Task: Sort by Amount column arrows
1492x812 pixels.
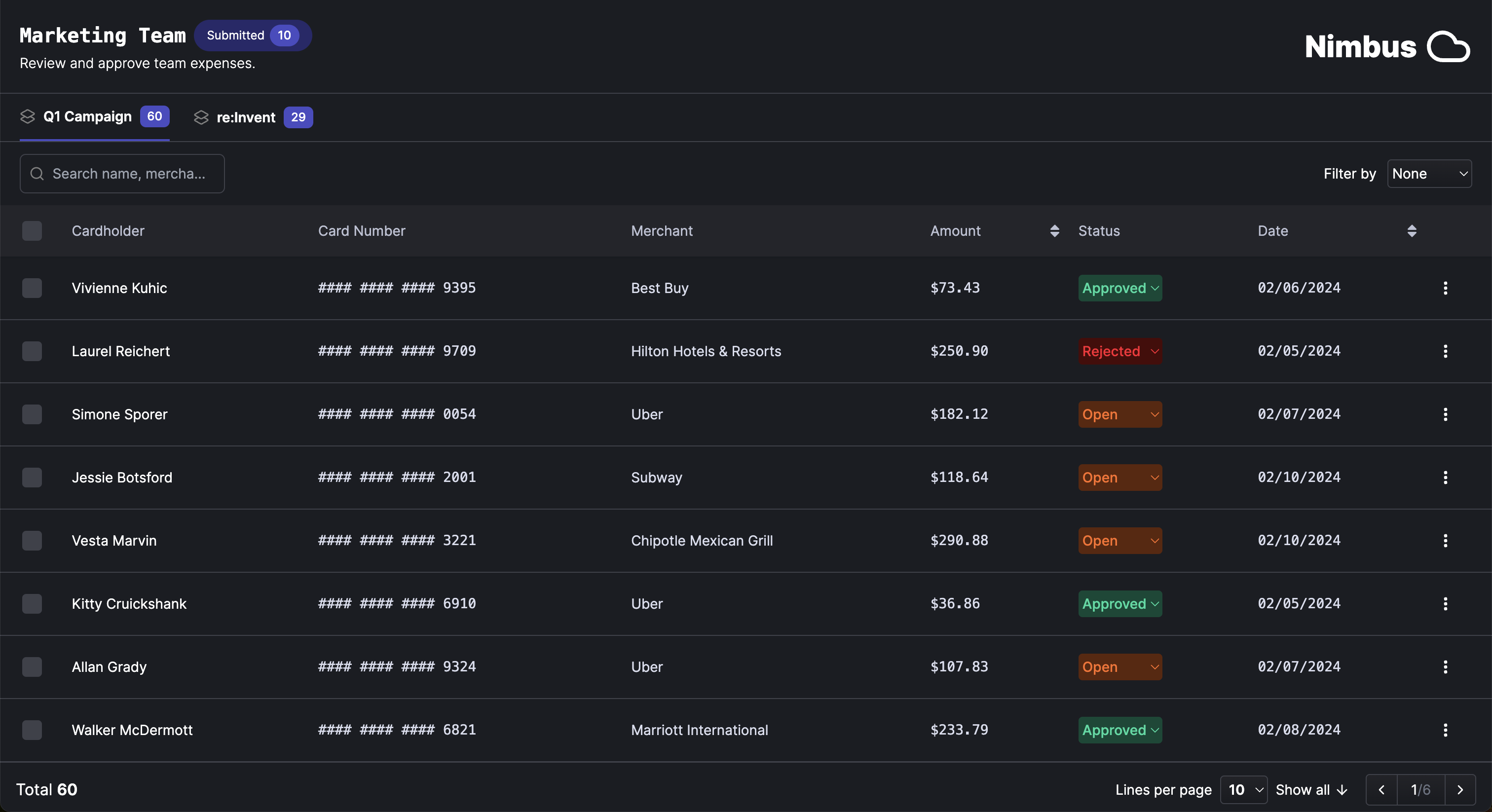Action: 1054,231
